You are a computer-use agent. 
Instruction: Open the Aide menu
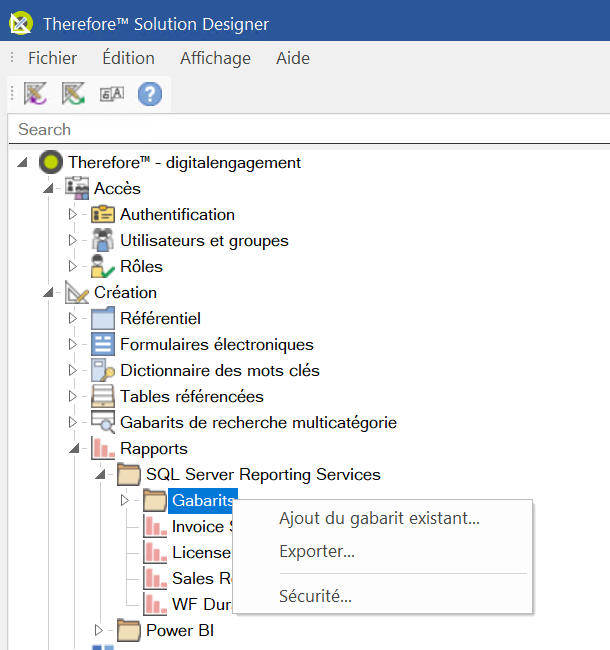click(x=293, y=58)
